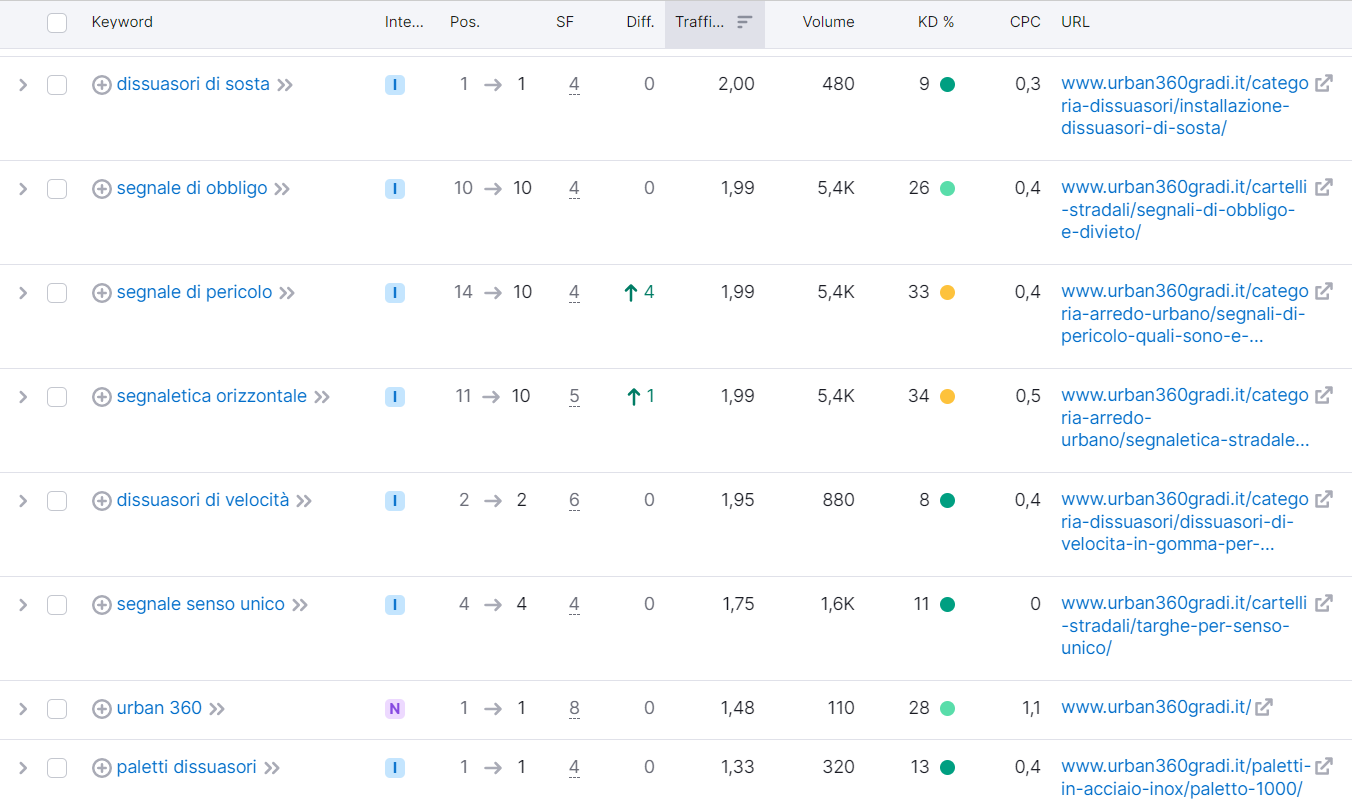The image size is (1352, 812).
Task: Sort table by Volume column
Action: pyautogui.click(x=828, y=22)
